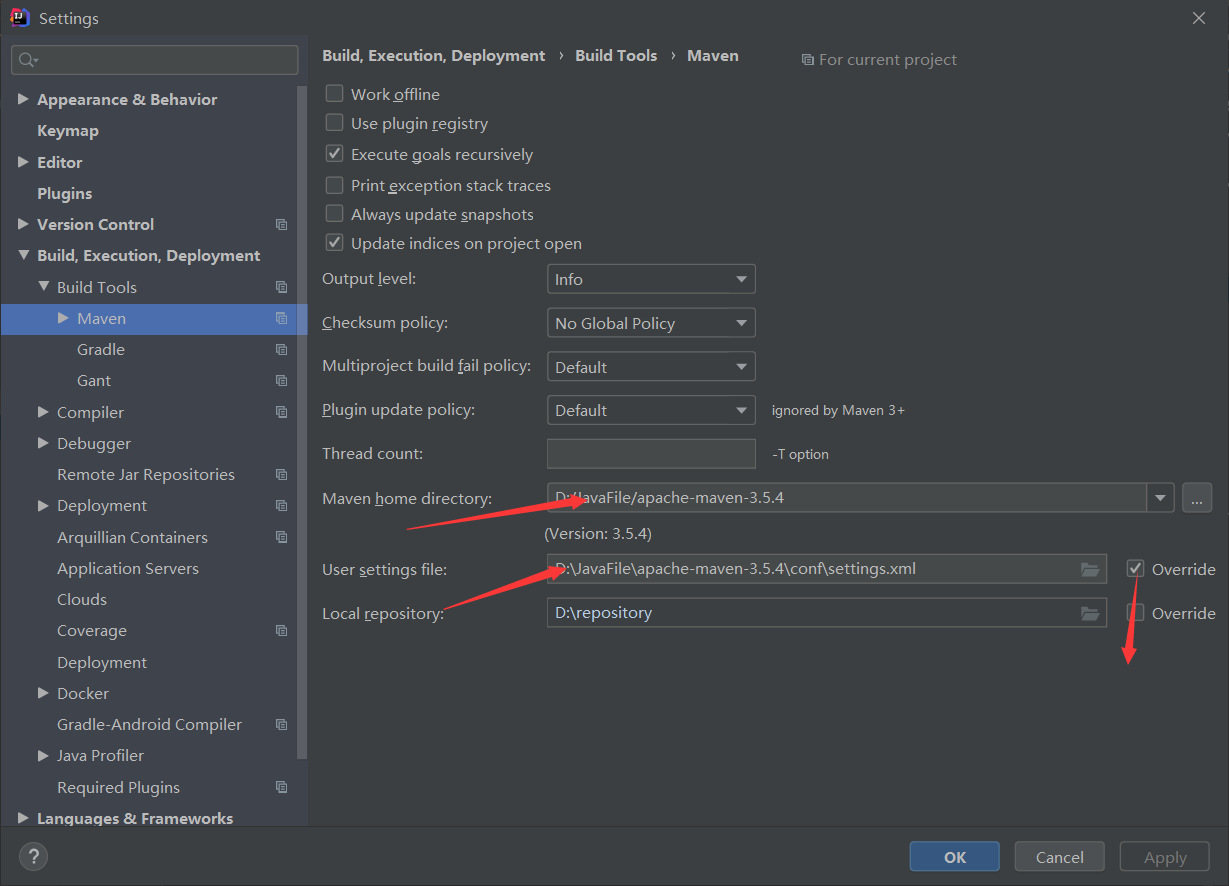Toggle Override for the User settings file
The height and width of the screenshot is (886, 1229).
[x=1135, y=567]
